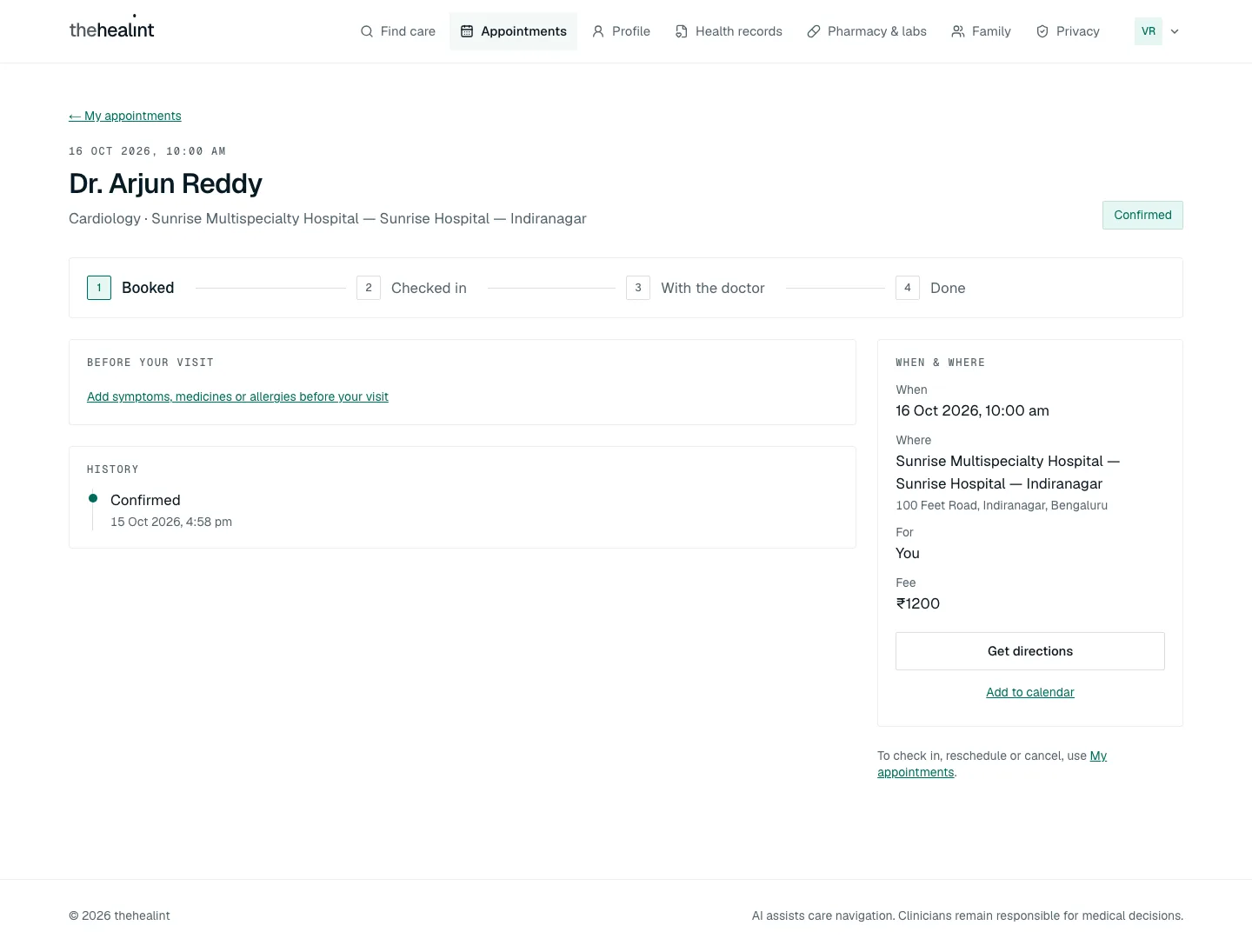This screenshot has width=1252, height=952.
Task: Click thehealint logo
Action: (111, 29)
